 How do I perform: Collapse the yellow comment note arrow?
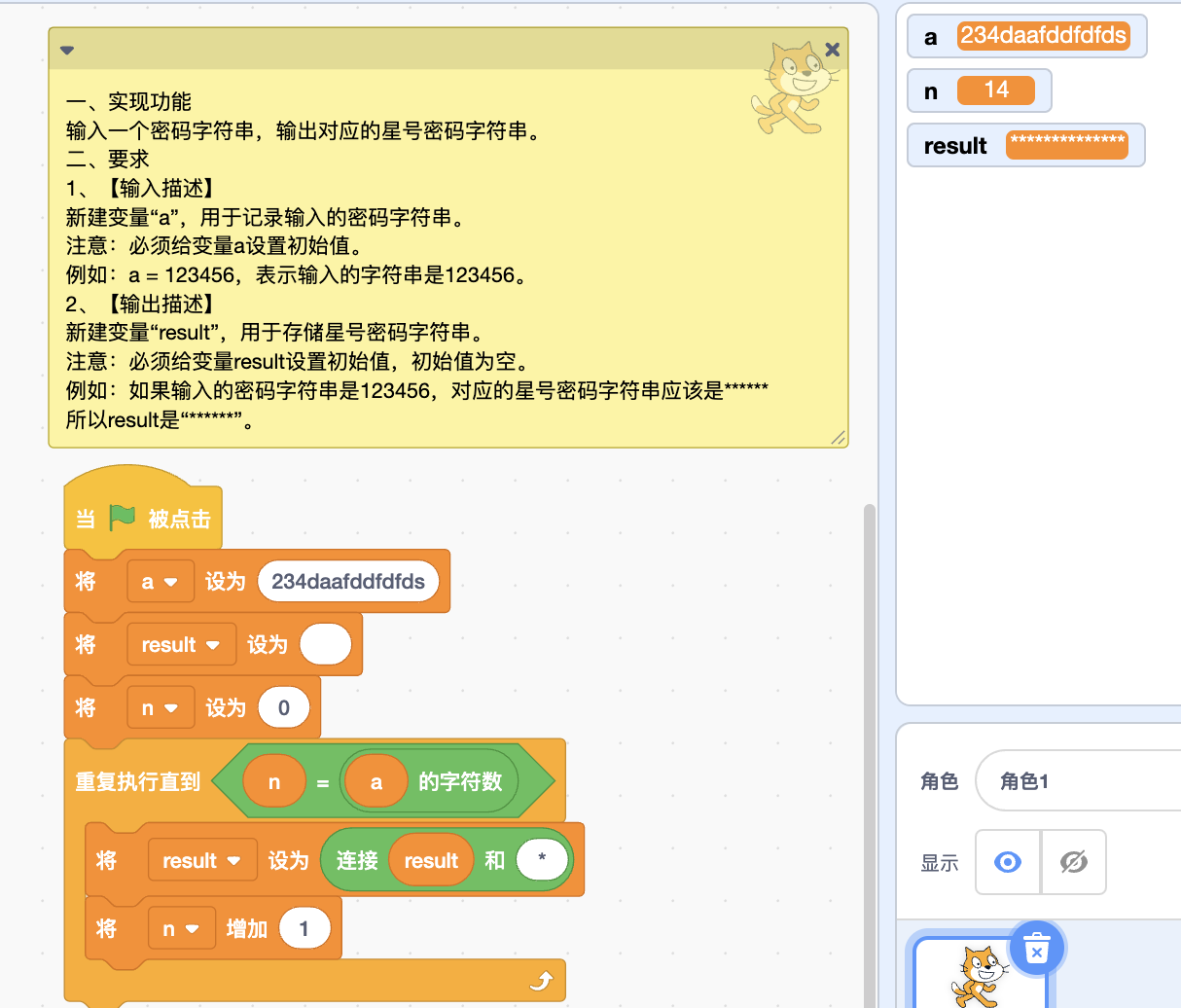(x=67, y=50)
